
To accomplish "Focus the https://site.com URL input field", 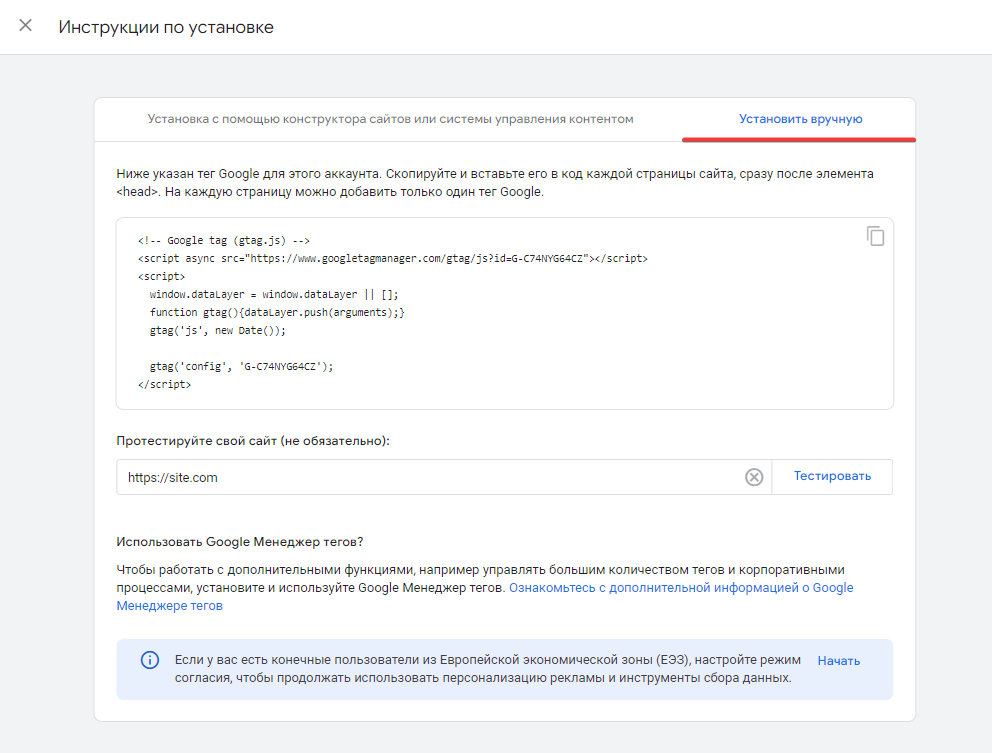I will coord(430,477).
